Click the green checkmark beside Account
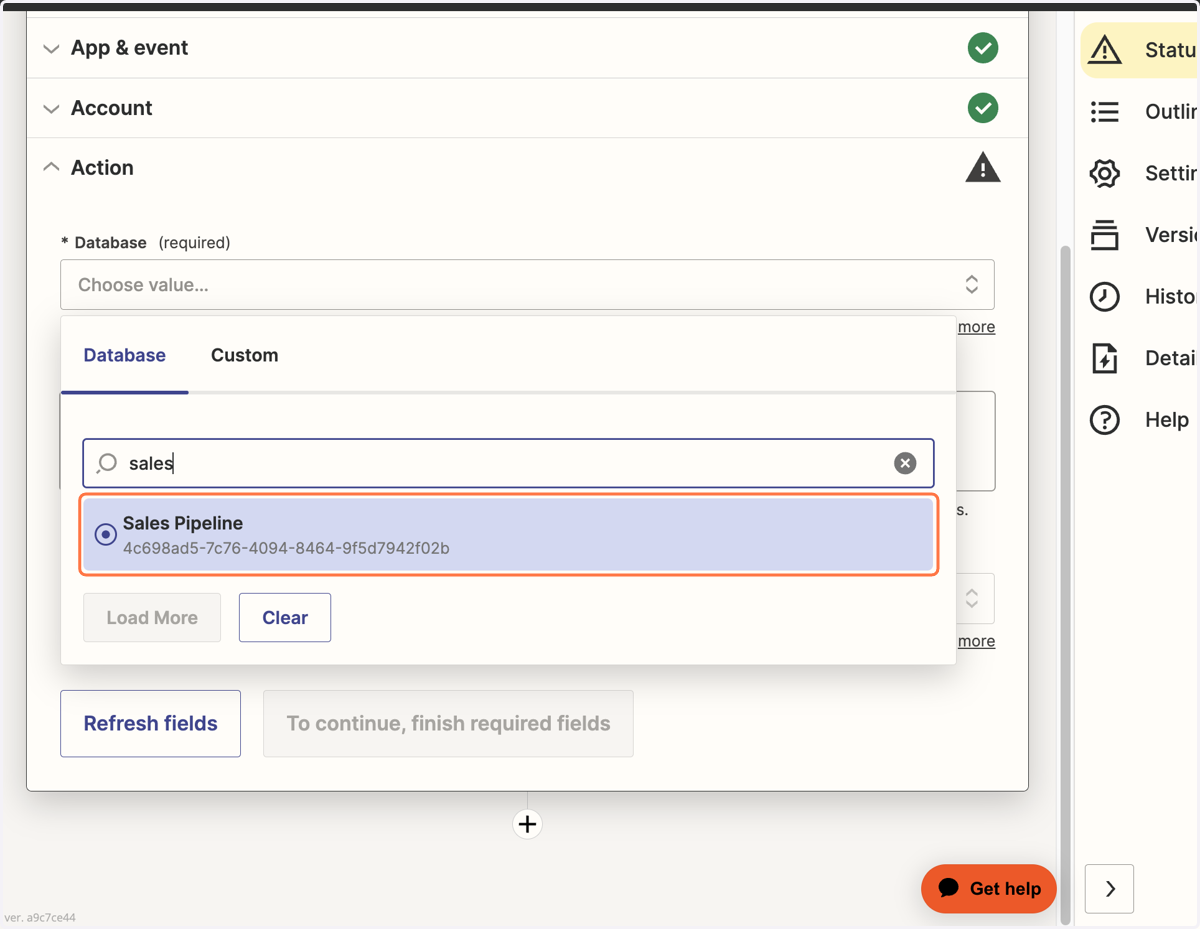The height and width of the screenshot is (929, 1200). (983, 108)
